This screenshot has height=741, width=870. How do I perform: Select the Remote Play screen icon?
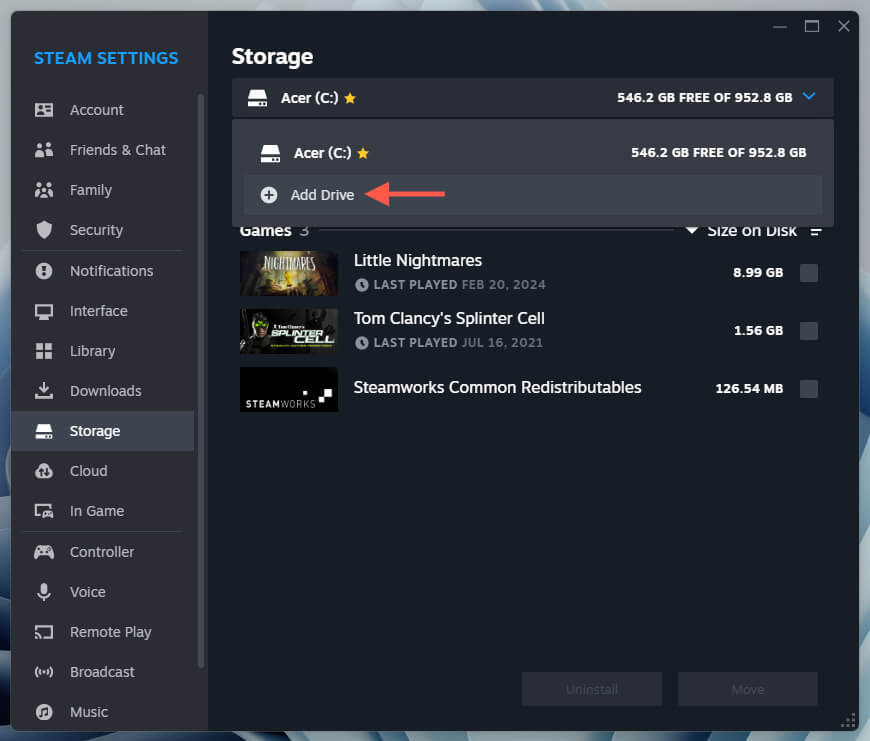[45, 631]
